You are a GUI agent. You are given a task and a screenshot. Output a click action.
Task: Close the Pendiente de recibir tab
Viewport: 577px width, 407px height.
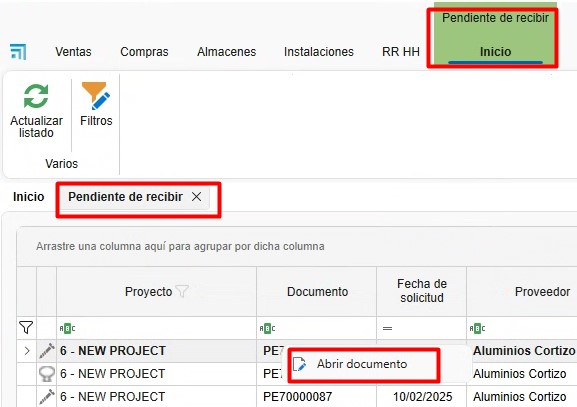[x=197, y=197]
